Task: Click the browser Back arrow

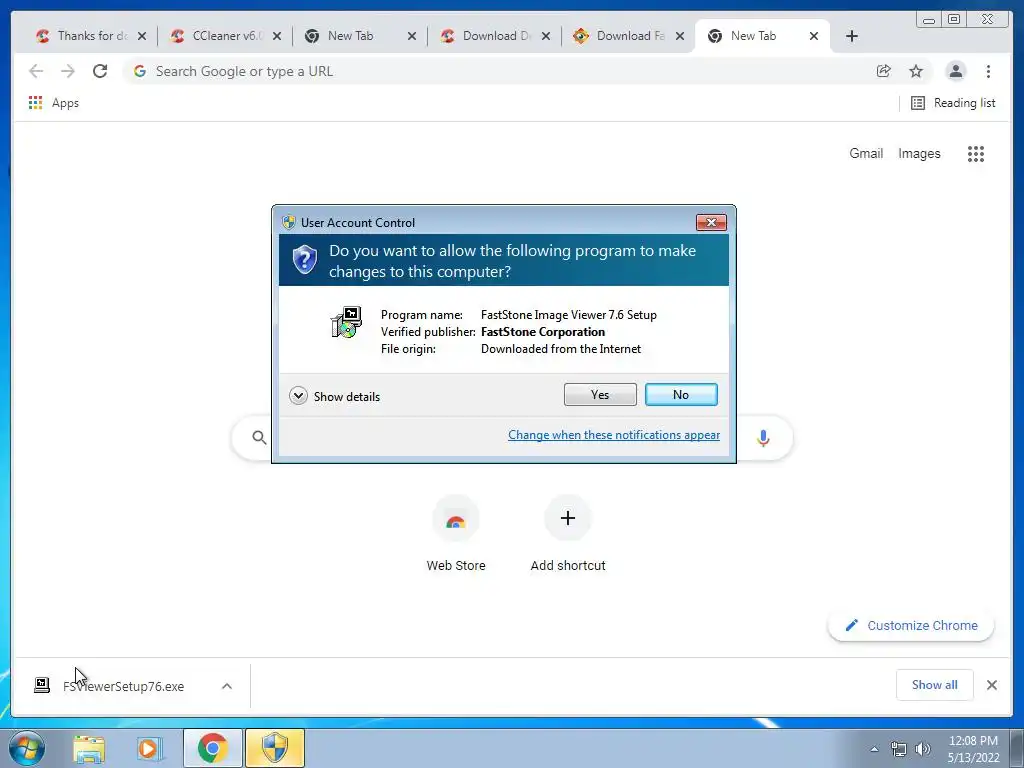Action: click(36, 71)
